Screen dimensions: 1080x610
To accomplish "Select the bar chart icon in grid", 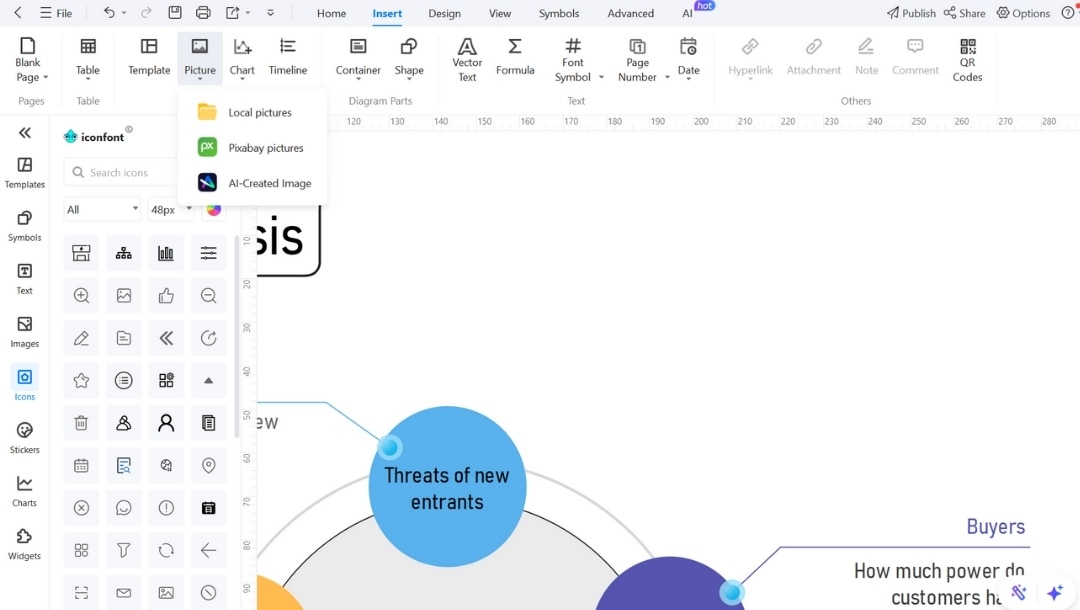I will tap(166, 253).
